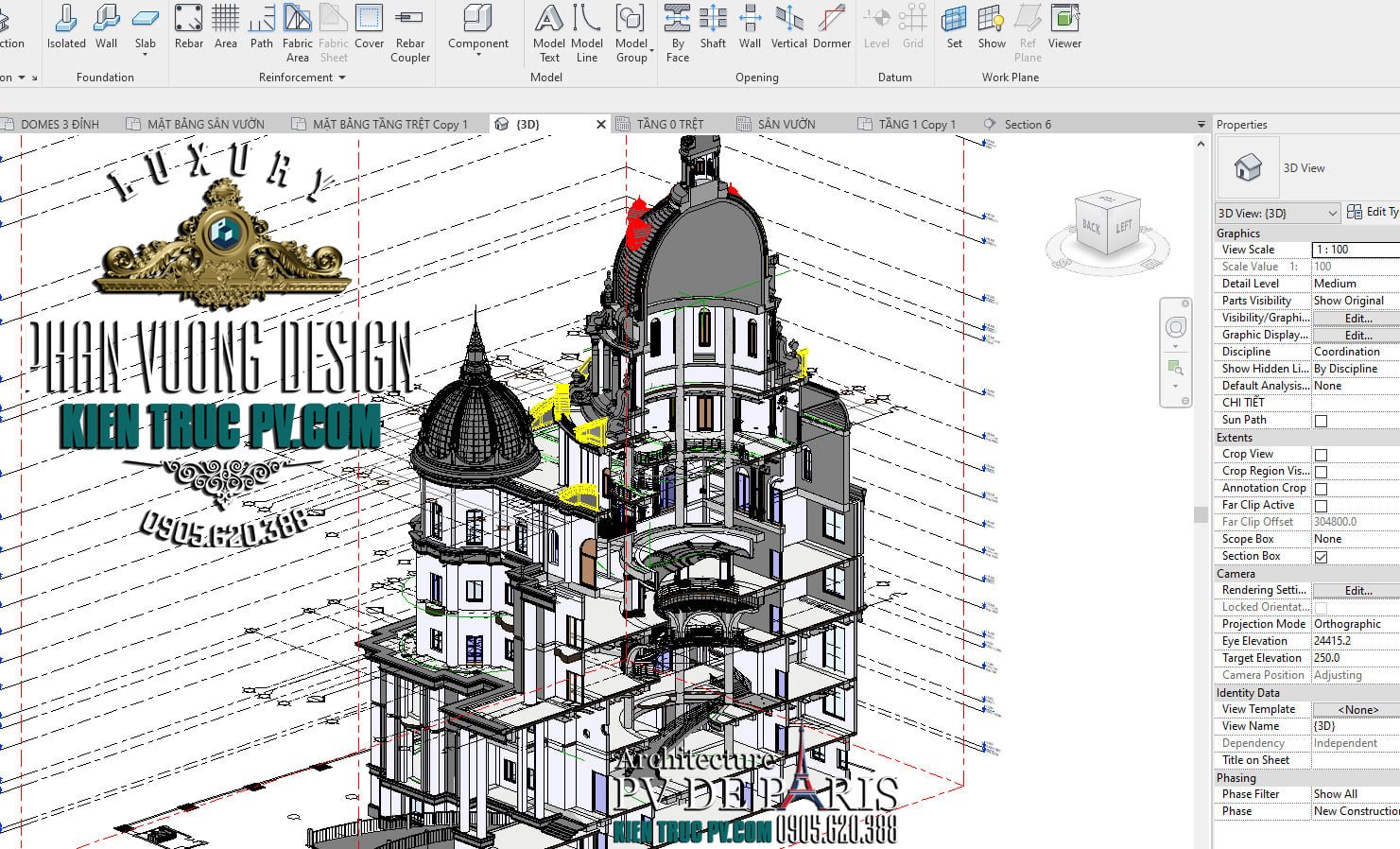
Task: Uncheck the Section Box checkbox
Action: coord(1321,557)
